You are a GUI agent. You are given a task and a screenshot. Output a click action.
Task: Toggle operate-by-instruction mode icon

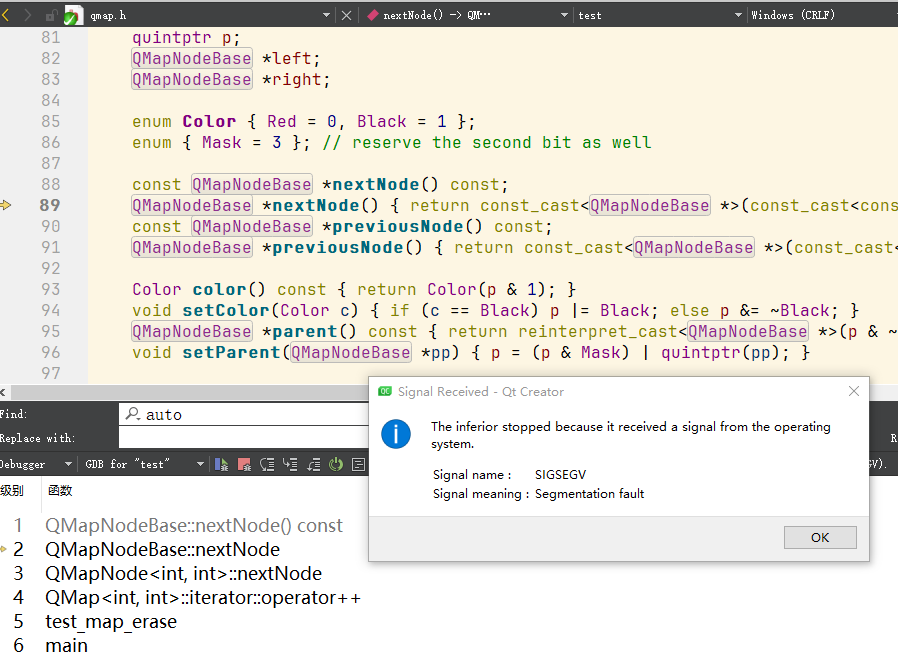point(359,464)
